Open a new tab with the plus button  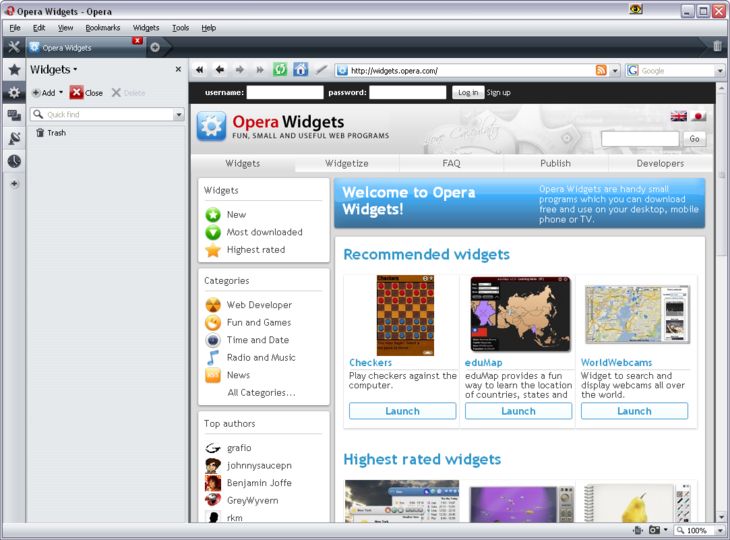(155, 47)
